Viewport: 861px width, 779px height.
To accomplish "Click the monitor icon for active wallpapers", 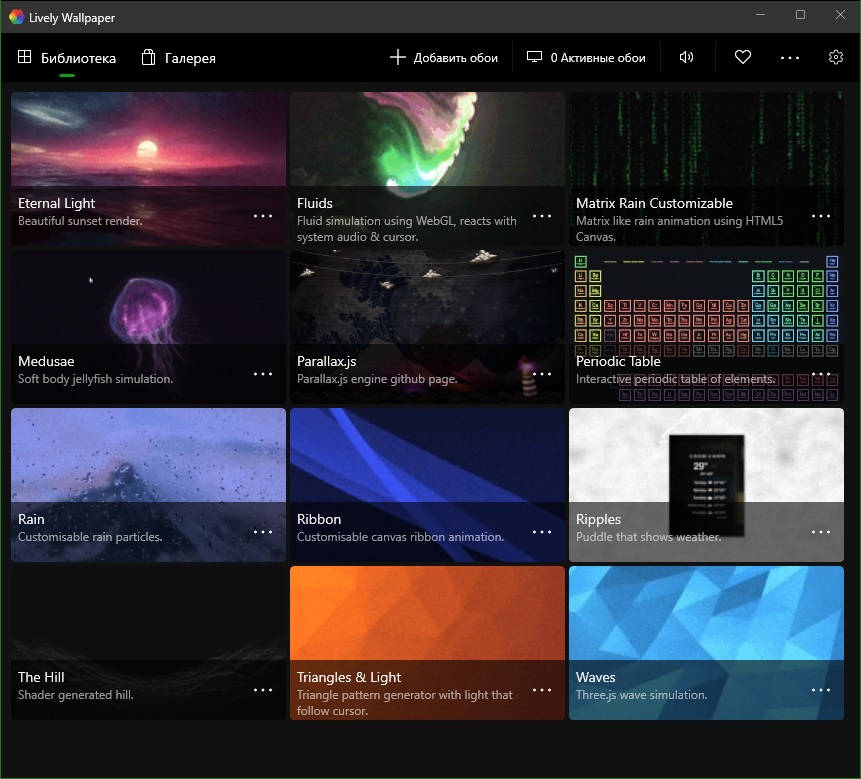I will click(534, 57).
